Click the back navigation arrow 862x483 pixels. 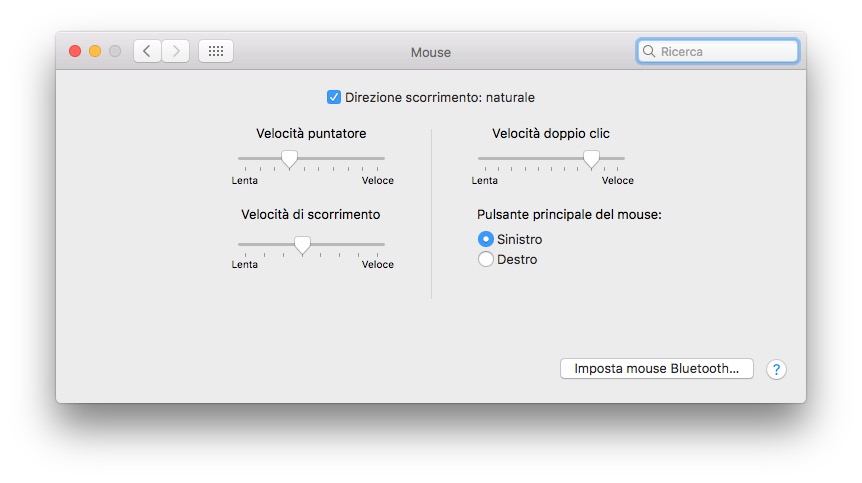(147, 51)
